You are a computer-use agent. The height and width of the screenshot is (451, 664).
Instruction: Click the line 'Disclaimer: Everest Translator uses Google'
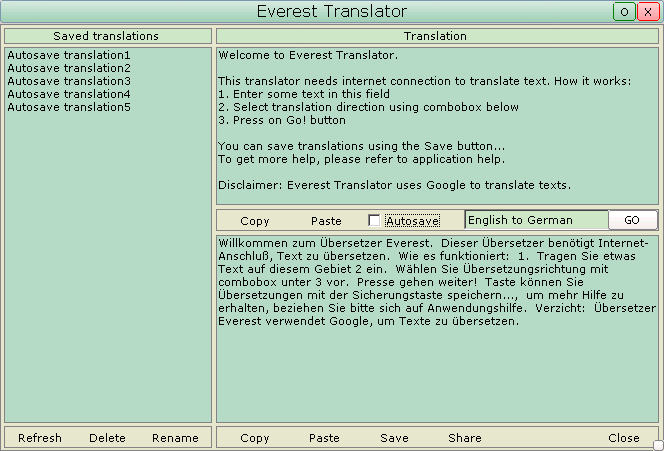click(x=394, y=185)
